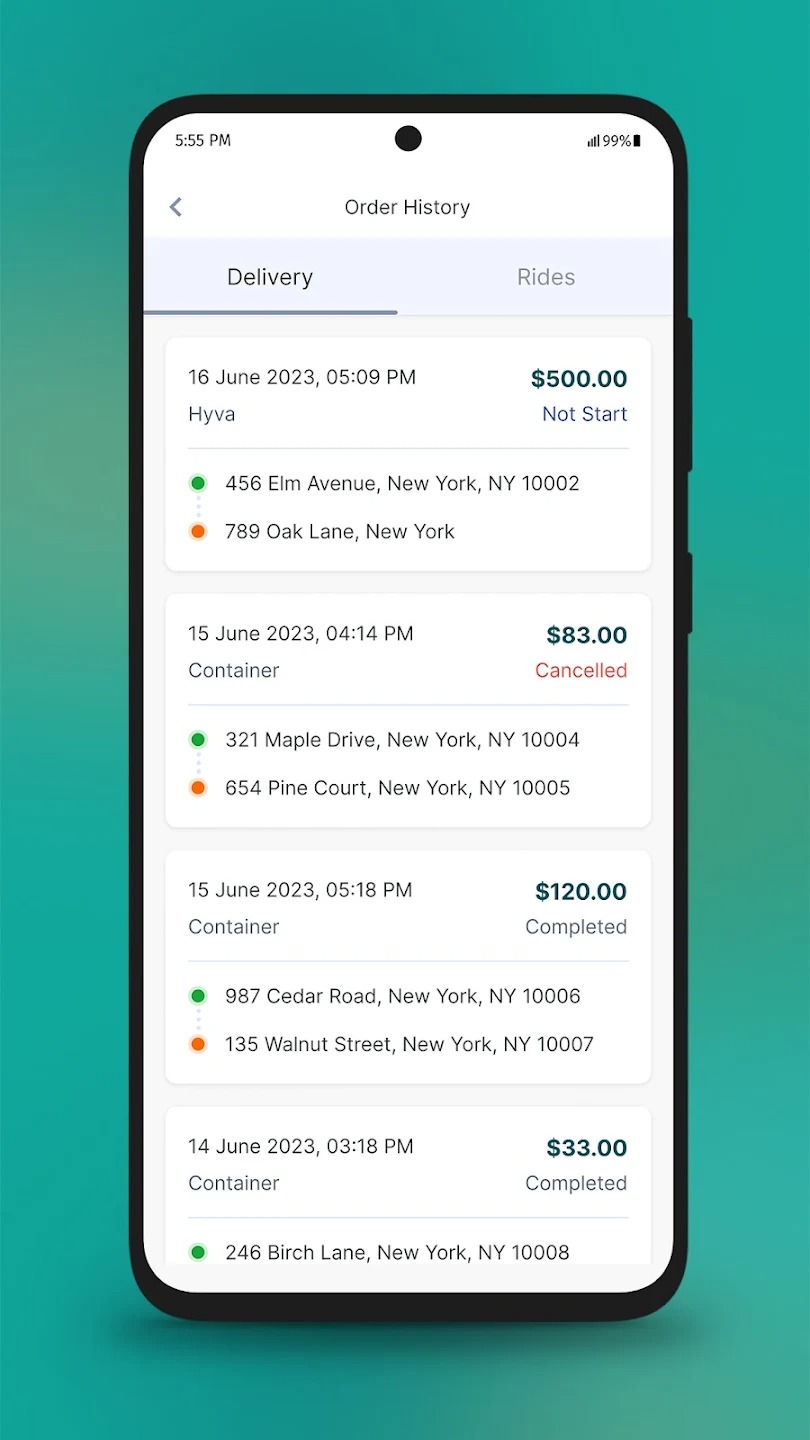Tap the battery status icon
The height and width of the screenshot is (1440, 810).
coord(637,141)
